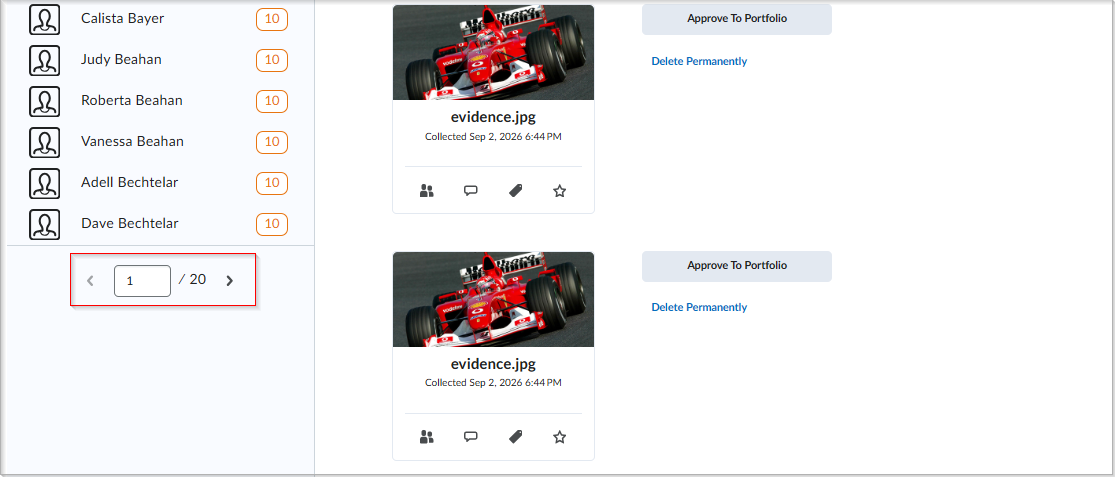Click bottom Approve To Portfolio button

737,266
